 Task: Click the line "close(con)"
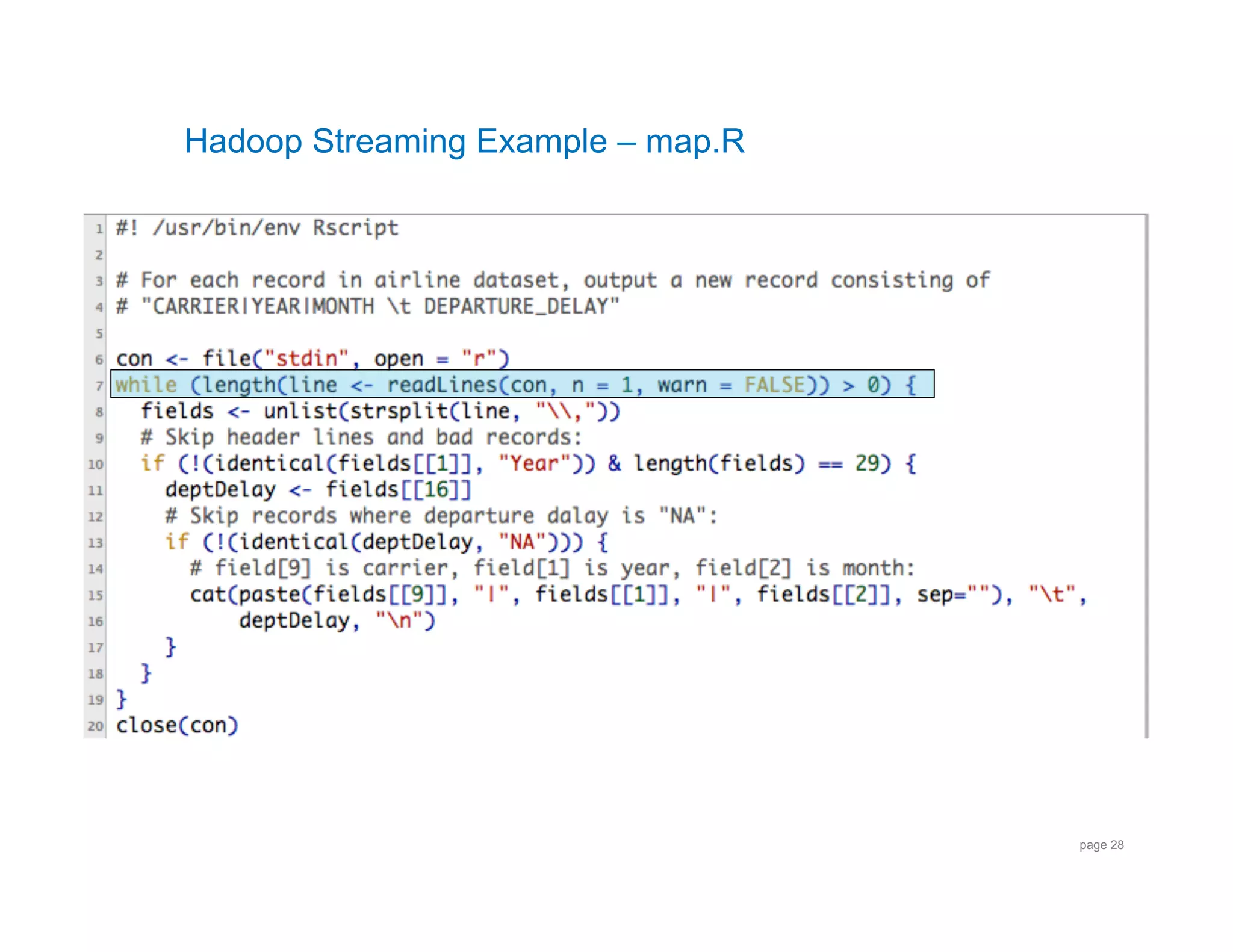click(177, 726)
